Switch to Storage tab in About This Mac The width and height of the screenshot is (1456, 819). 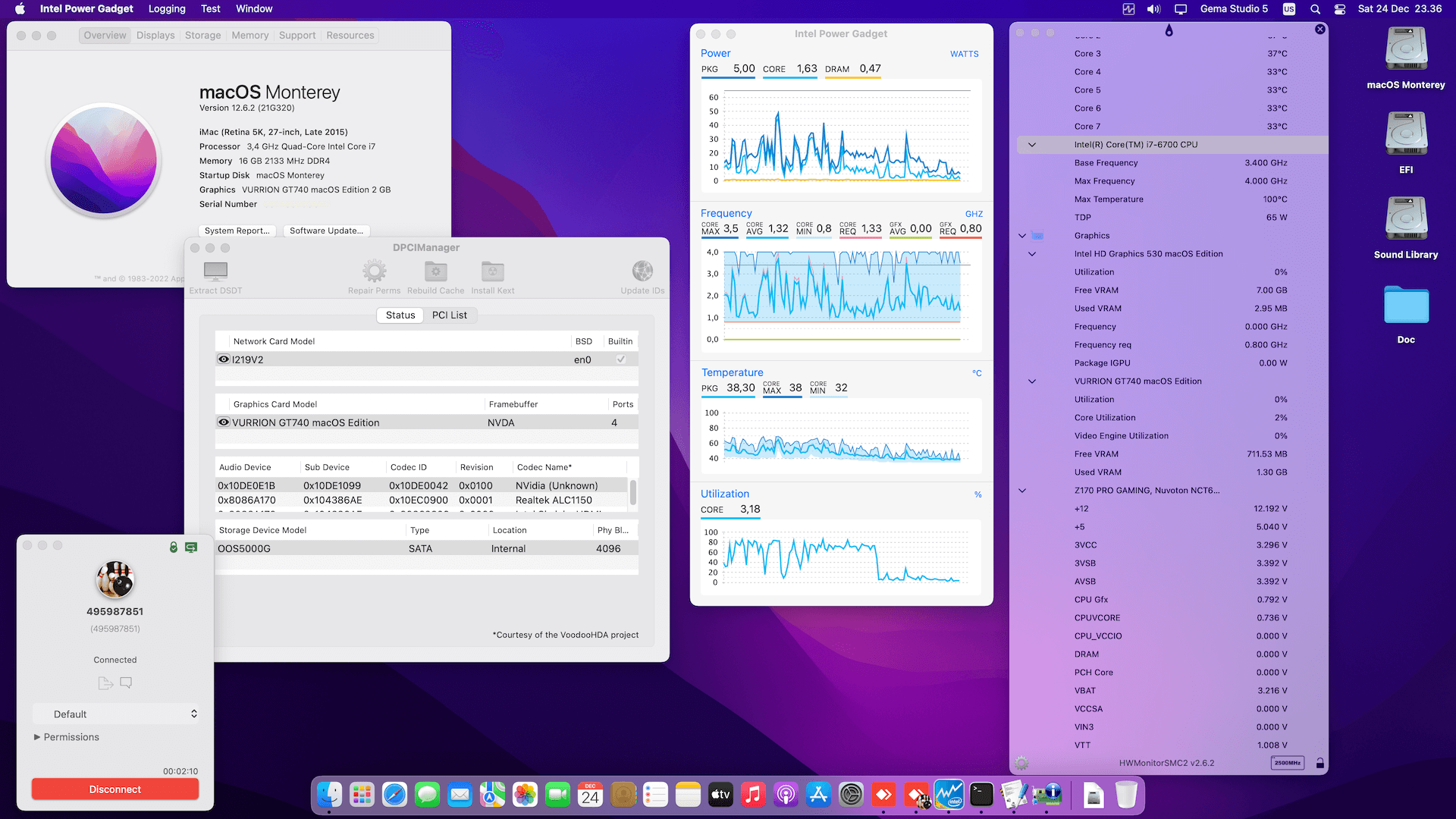203,36
